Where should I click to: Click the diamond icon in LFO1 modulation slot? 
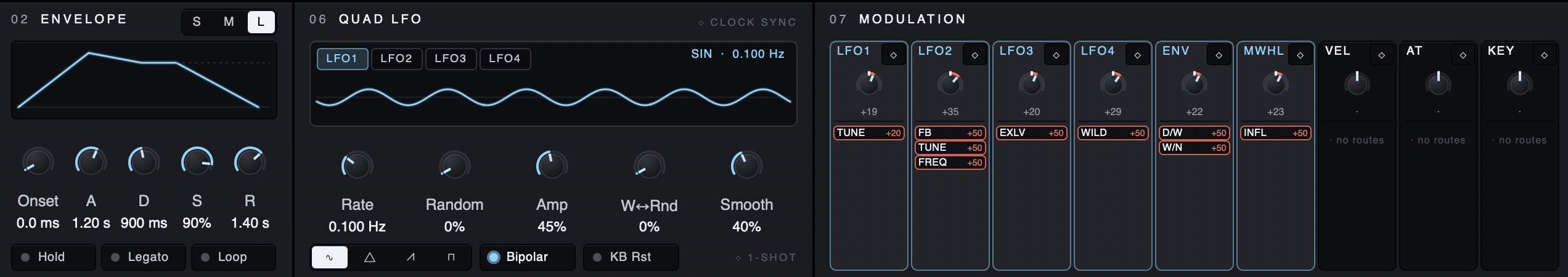point(893,55)
